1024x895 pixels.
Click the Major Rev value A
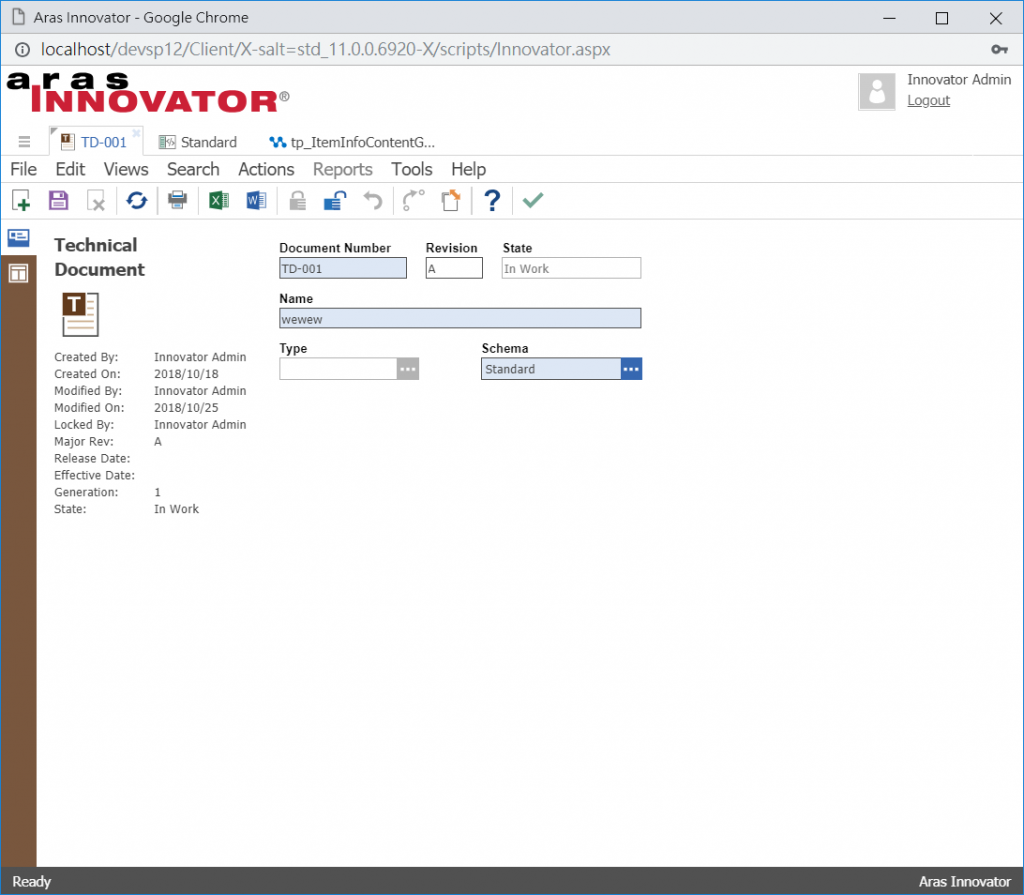[x=157, y=442]
